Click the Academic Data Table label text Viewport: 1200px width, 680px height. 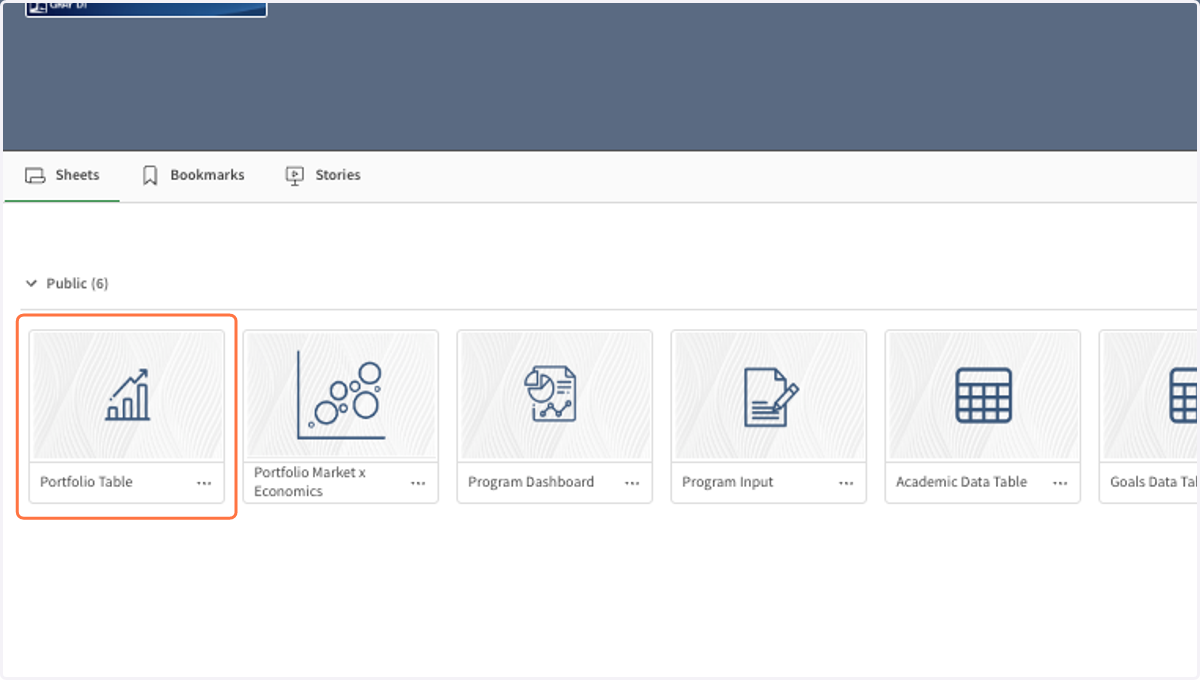tap(961, 482)
